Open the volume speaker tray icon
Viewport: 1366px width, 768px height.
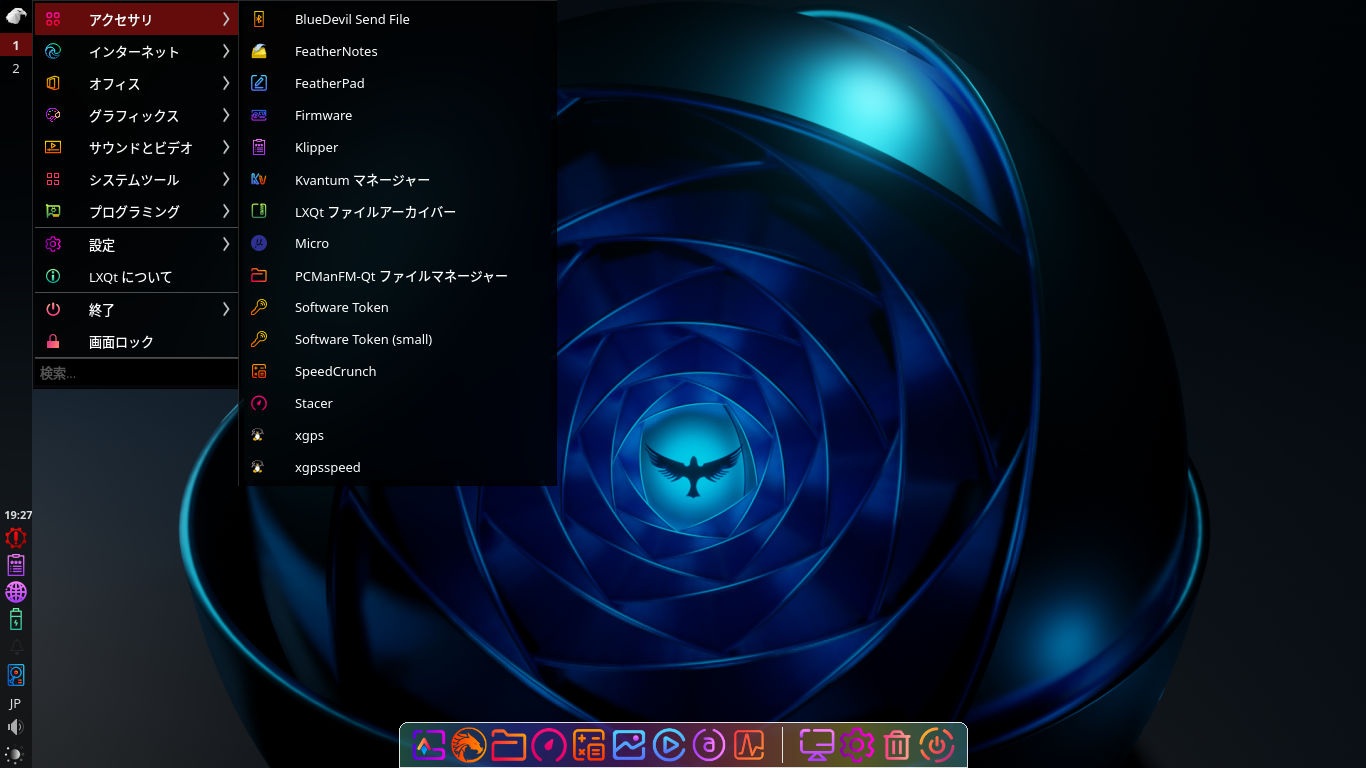(x=16, y=727)
